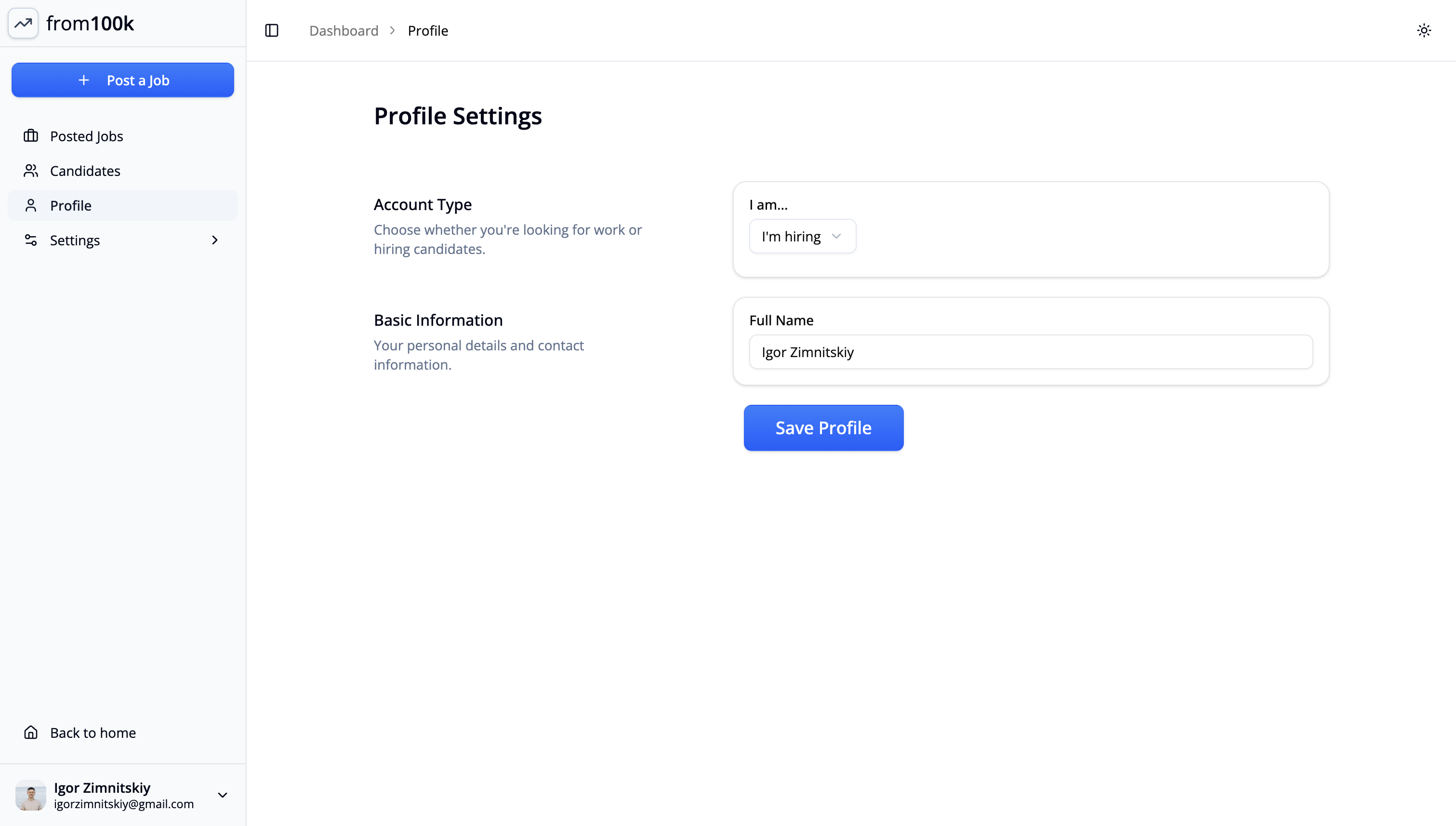Open the I'm hiring account type dropdown
Screen dimensions: 1456x826
point(802,237)
